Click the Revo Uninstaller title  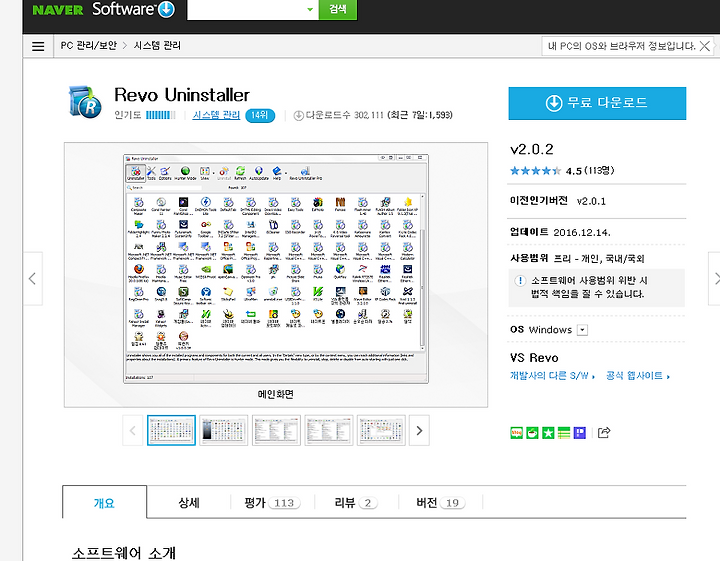(x=182, y=95)
